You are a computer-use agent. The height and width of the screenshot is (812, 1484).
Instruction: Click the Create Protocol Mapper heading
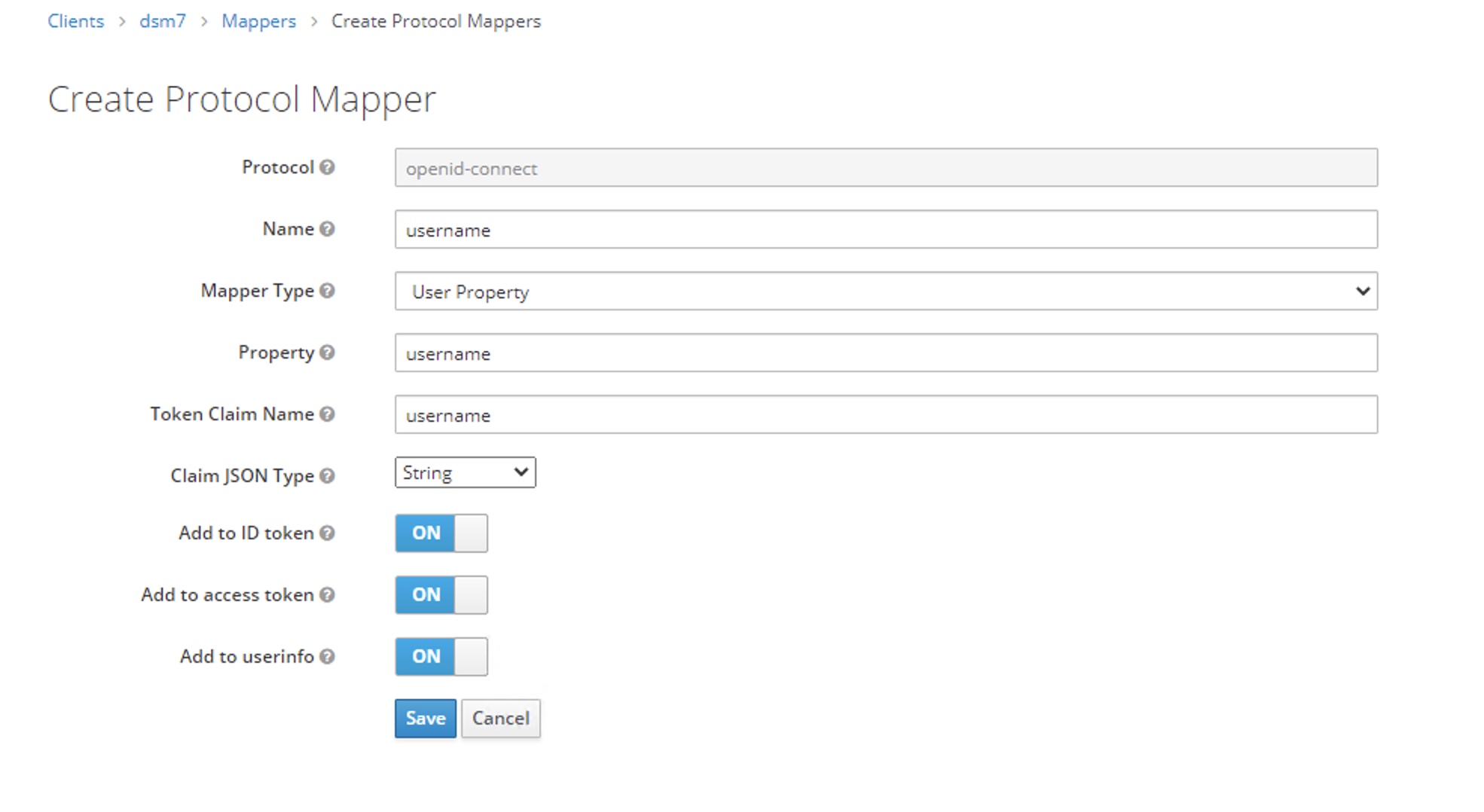click(x=242, y=99)
